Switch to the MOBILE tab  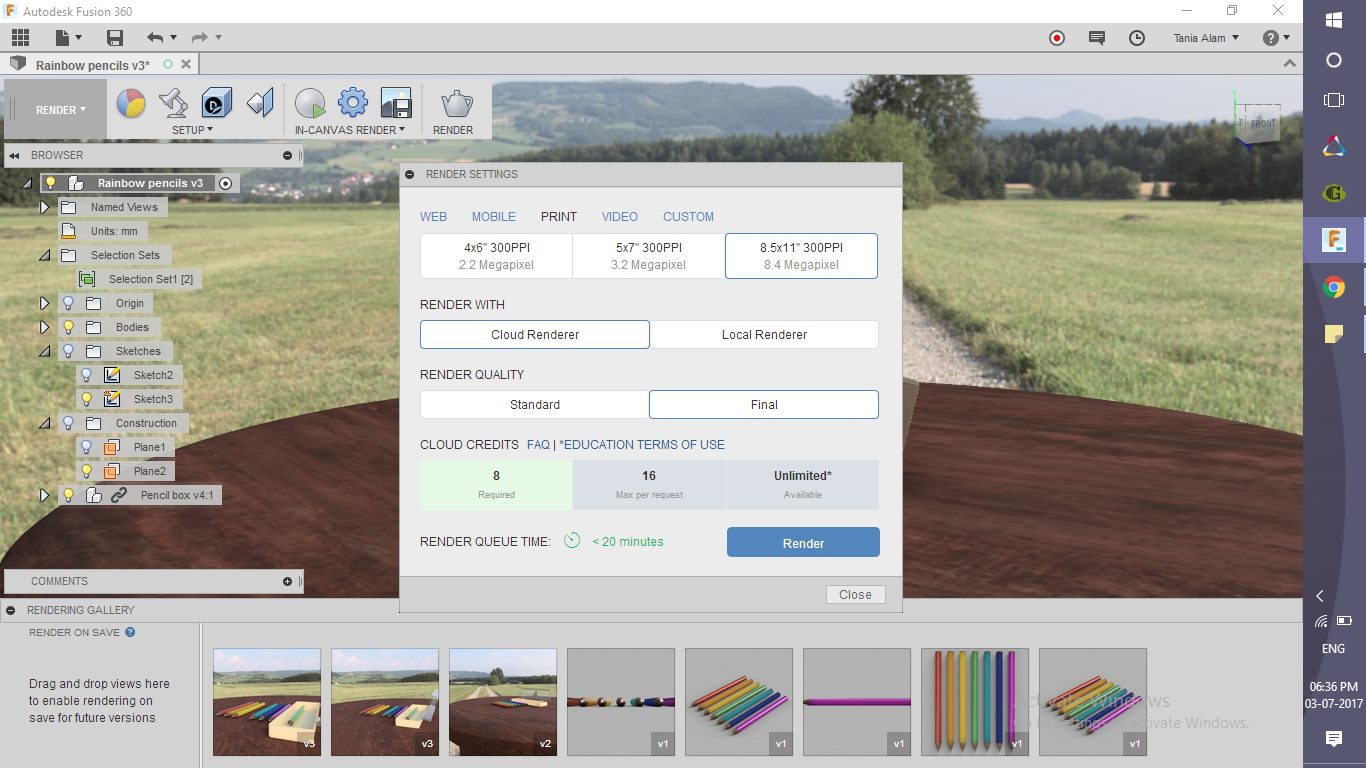[x=494, y=217]
